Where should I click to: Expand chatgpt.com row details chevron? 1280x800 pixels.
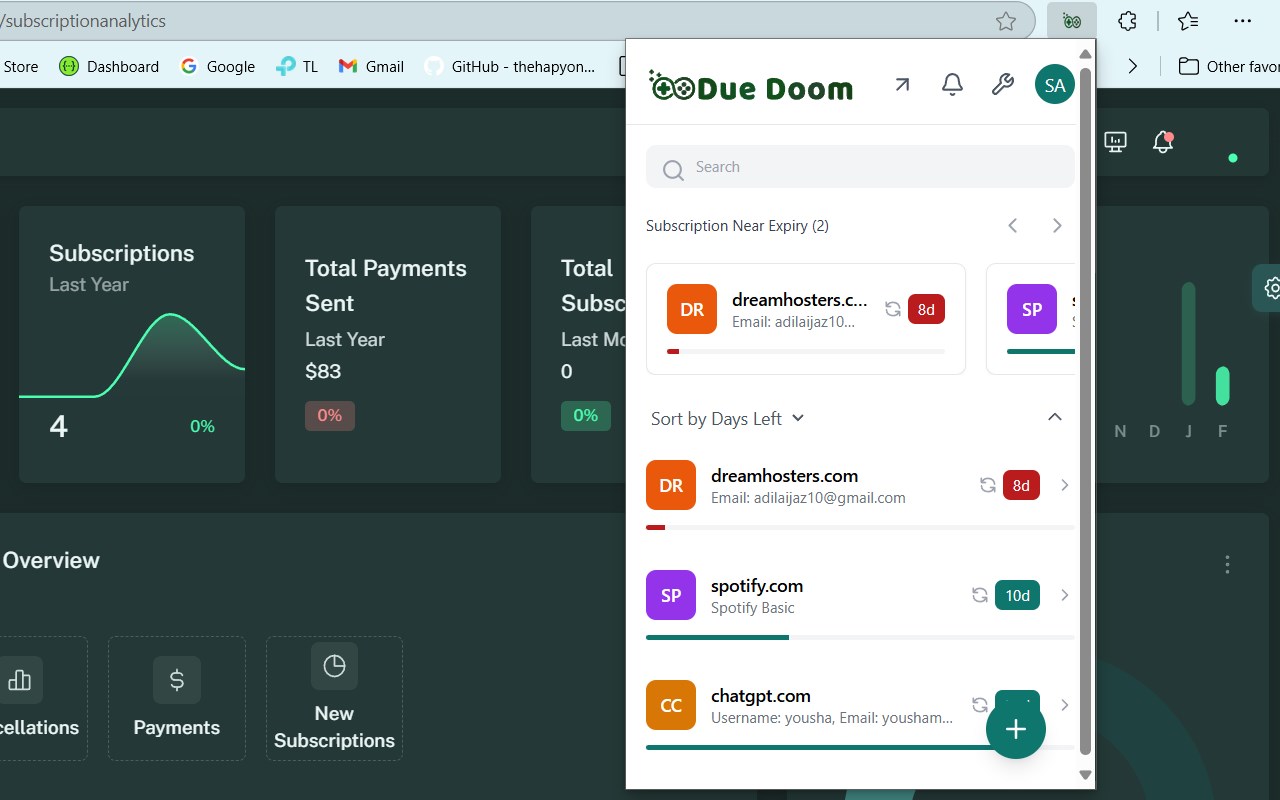(x=1064, y=705)
